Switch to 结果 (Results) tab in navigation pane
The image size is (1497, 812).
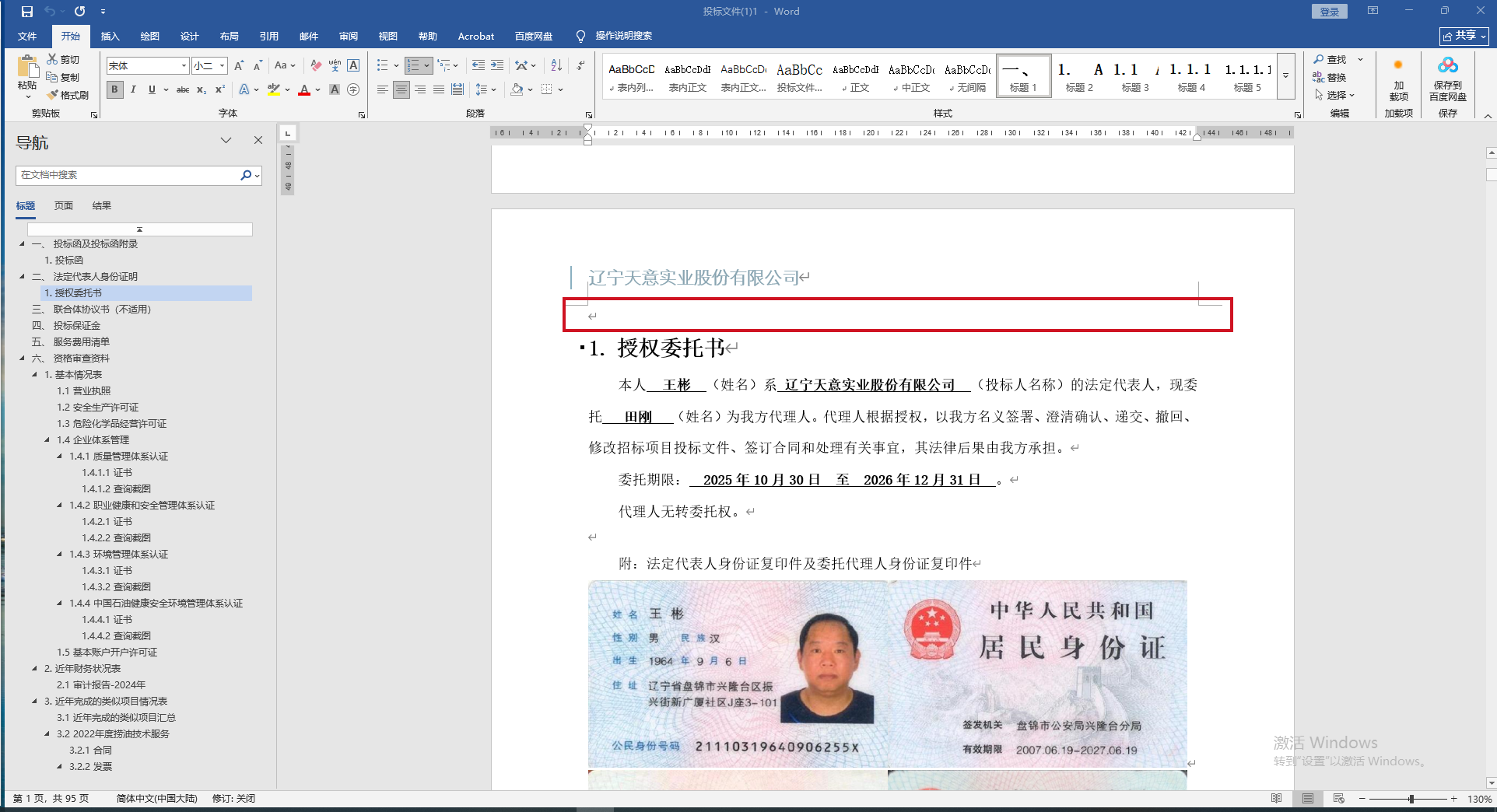click(102, 206)
